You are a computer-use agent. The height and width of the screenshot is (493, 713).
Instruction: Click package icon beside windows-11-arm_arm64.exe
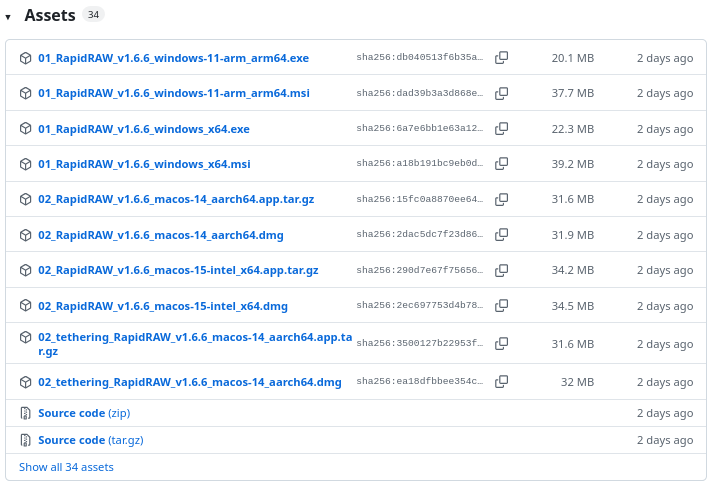pos(25,58)
